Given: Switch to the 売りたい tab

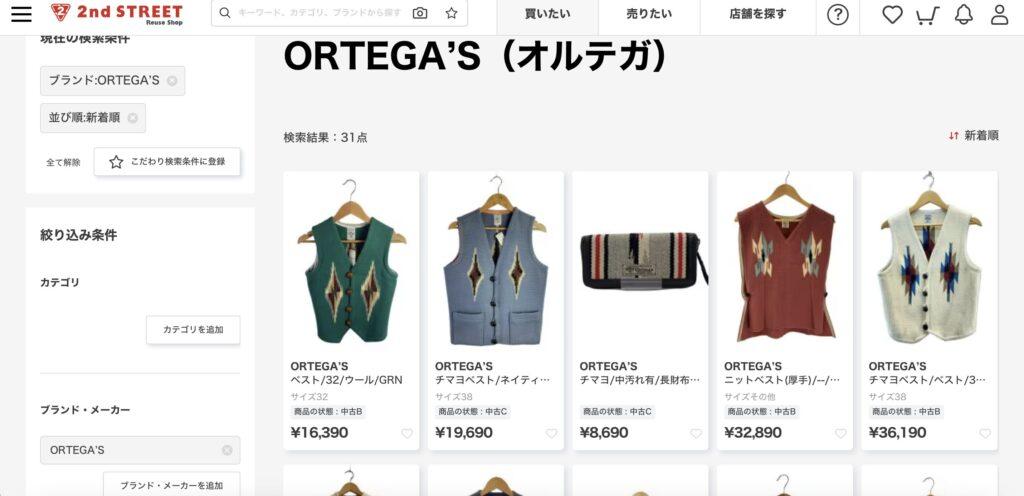Looking at the screenshot, I should coord(649,14).
